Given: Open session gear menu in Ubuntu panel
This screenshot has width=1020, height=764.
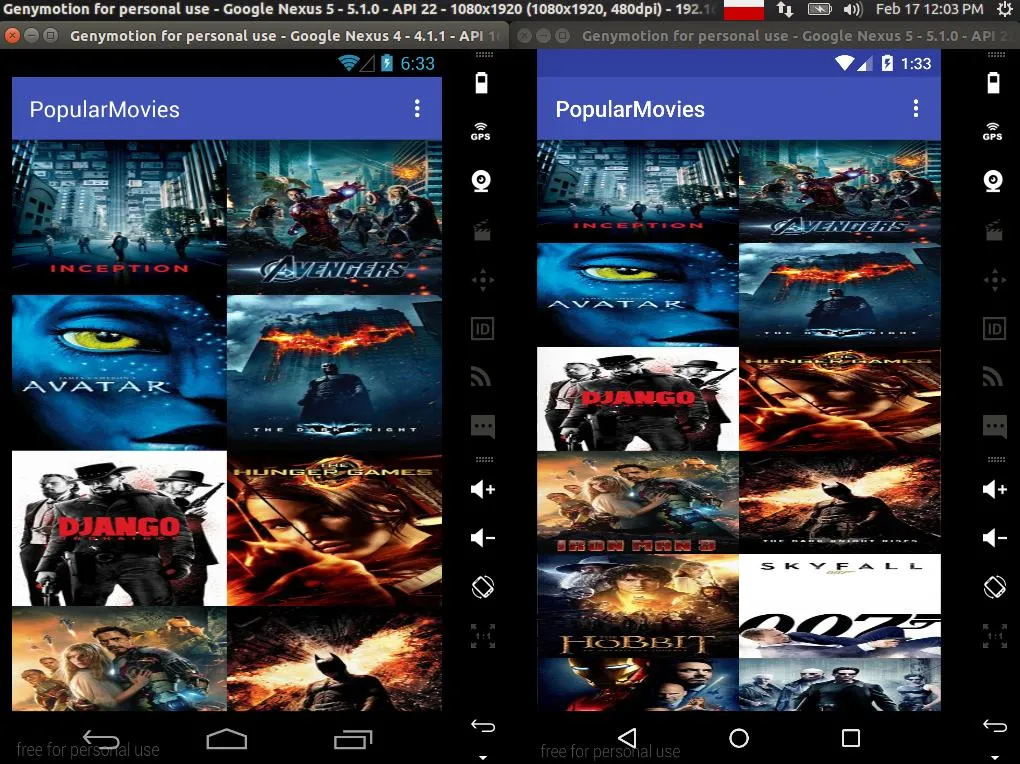Looking at the screenshot, I should tap(1004, 9).
